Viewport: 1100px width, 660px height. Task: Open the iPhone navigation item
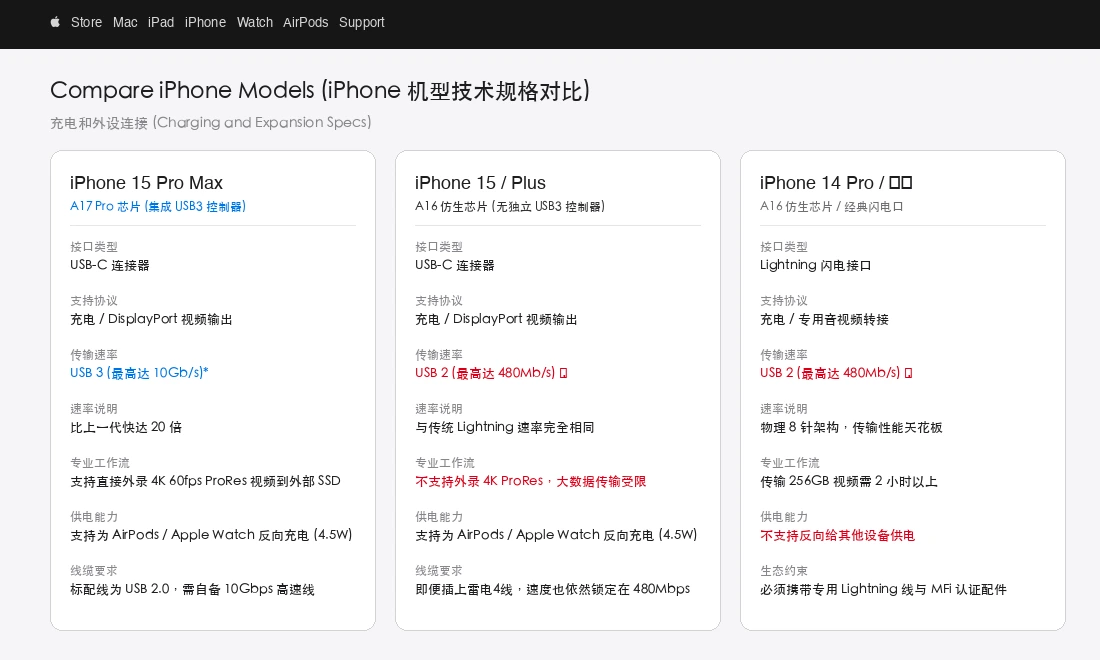point(206,22)
